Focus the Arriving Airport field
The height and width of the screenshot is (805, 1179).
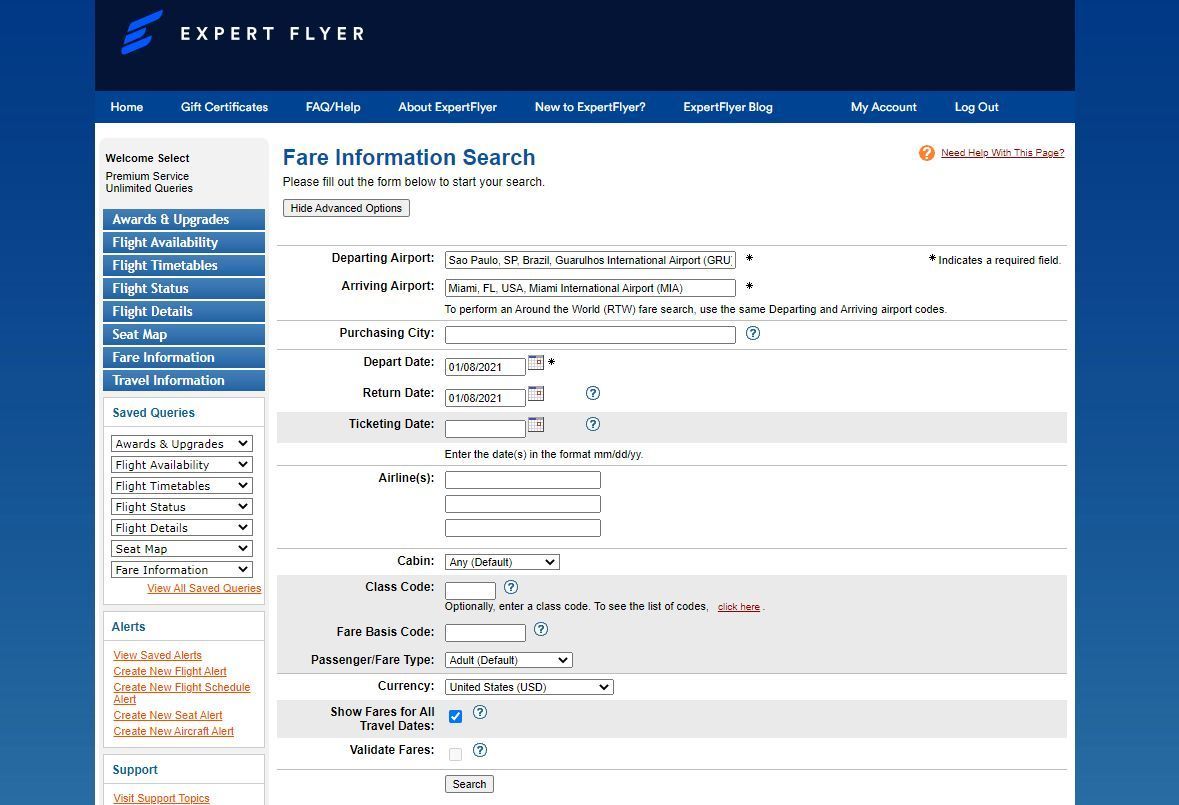(x=590, y=288)
